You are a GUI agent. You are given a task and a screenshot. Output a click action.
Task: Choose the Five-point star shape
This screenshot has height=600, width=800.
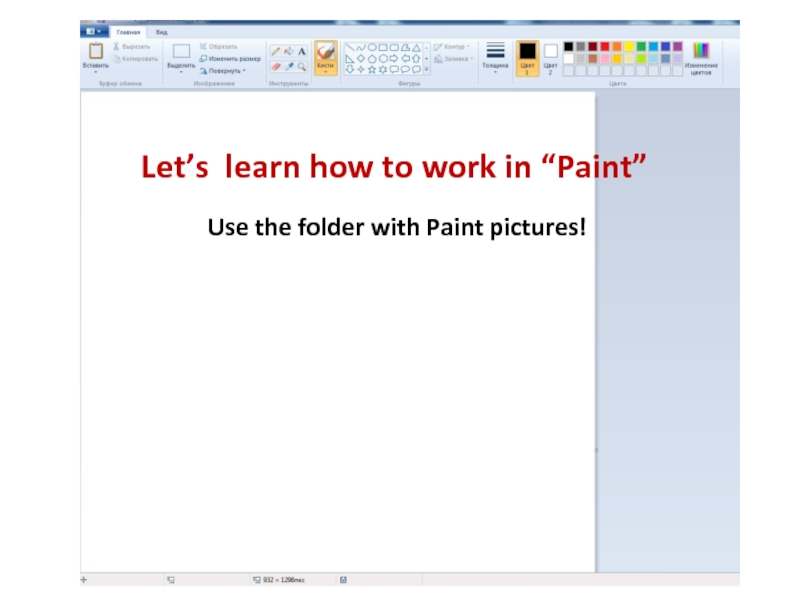click(x=372, y=69)
